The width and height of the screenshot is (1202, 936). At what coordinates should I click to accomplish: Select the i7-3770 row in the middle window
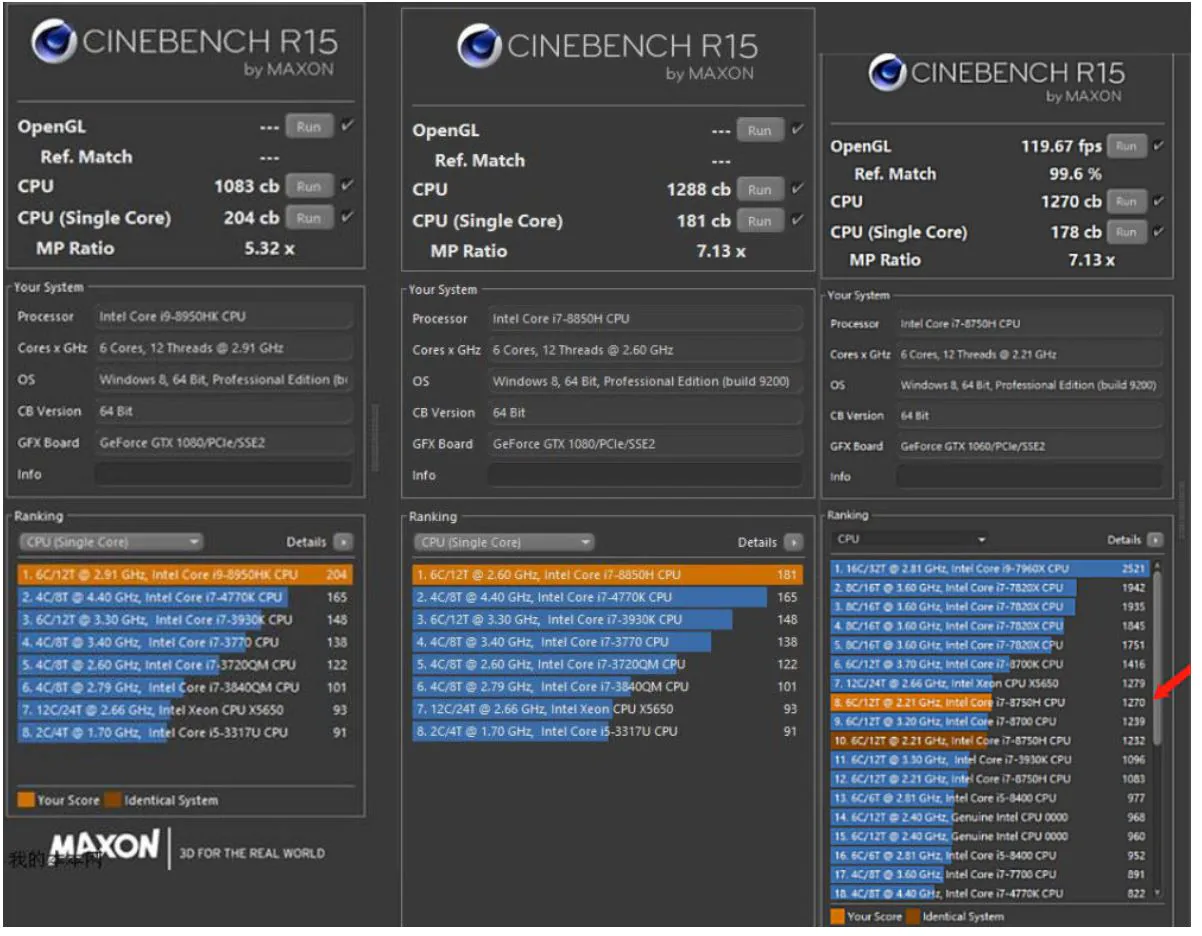608,642
